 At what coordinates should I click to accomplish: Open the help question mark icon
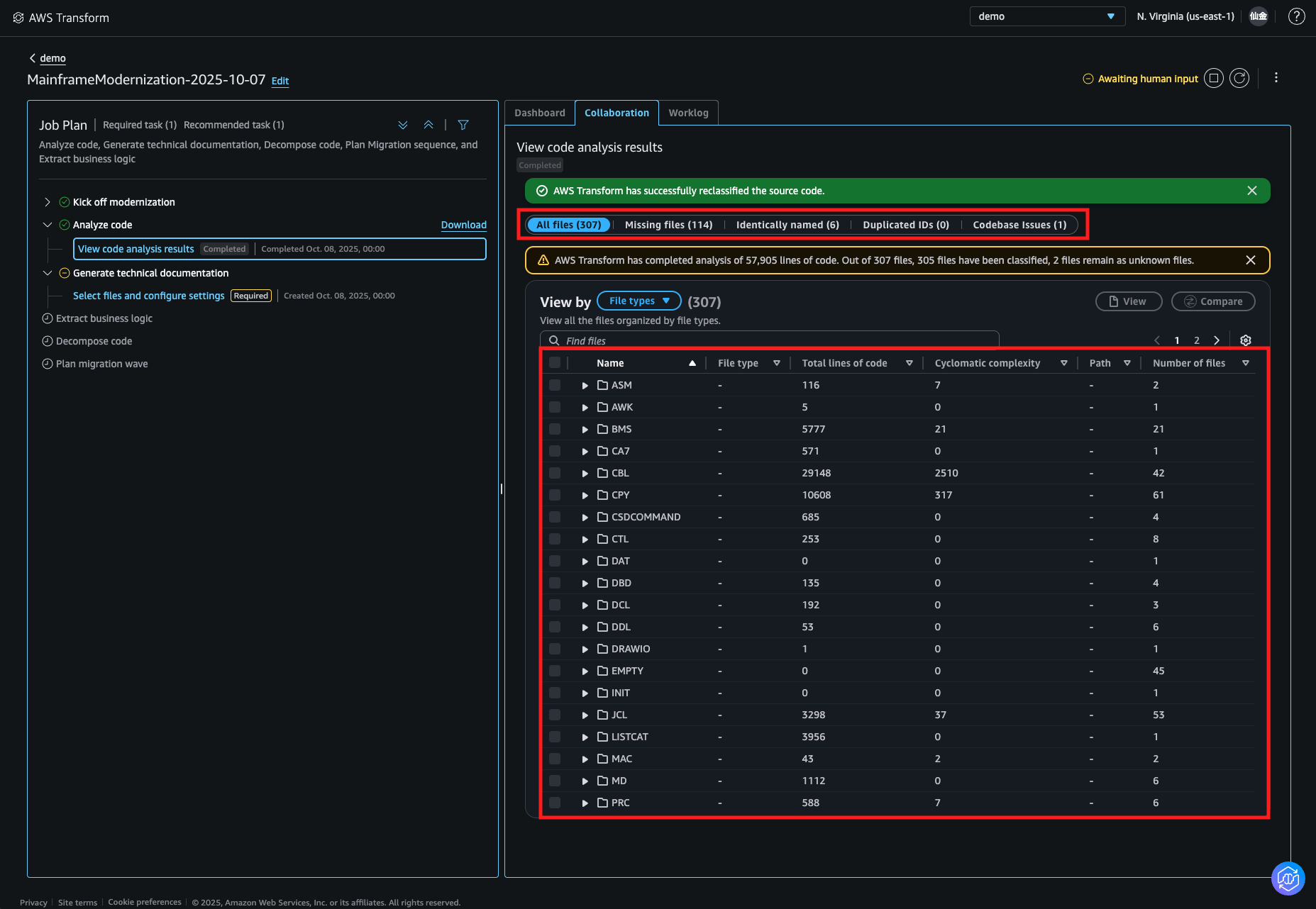click(1296, 16)
